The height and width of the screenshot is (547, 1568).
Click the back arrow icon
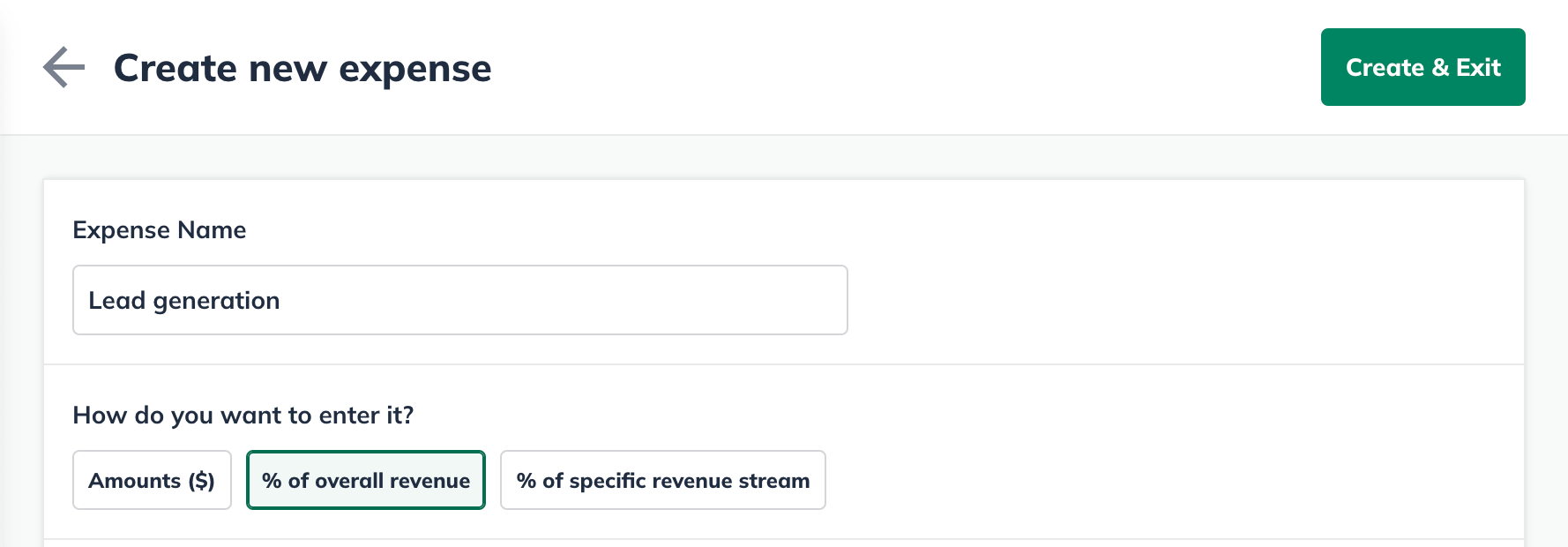64,68
